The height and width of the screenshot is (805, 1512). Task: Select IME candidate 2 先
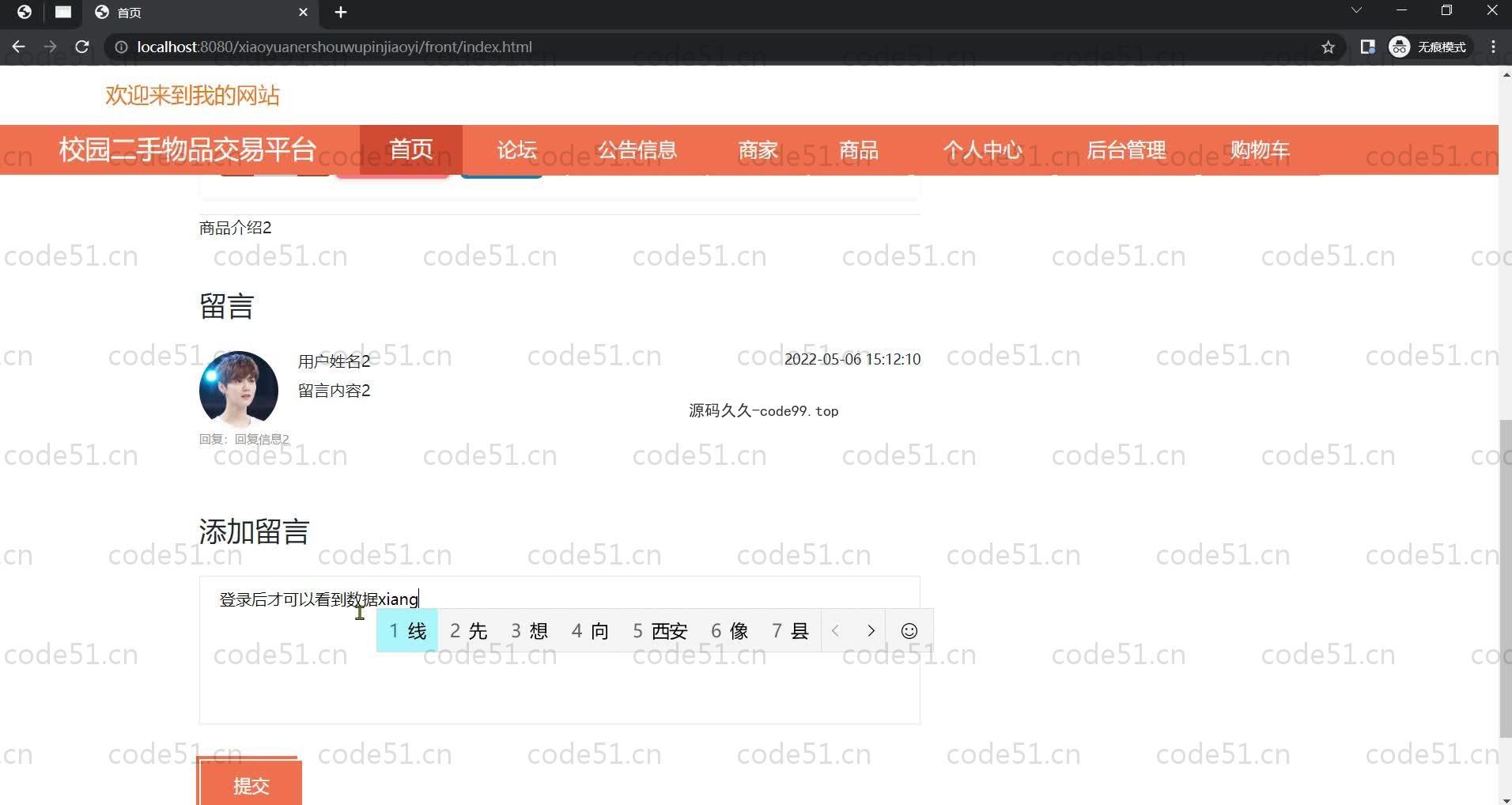click(468, 630)
